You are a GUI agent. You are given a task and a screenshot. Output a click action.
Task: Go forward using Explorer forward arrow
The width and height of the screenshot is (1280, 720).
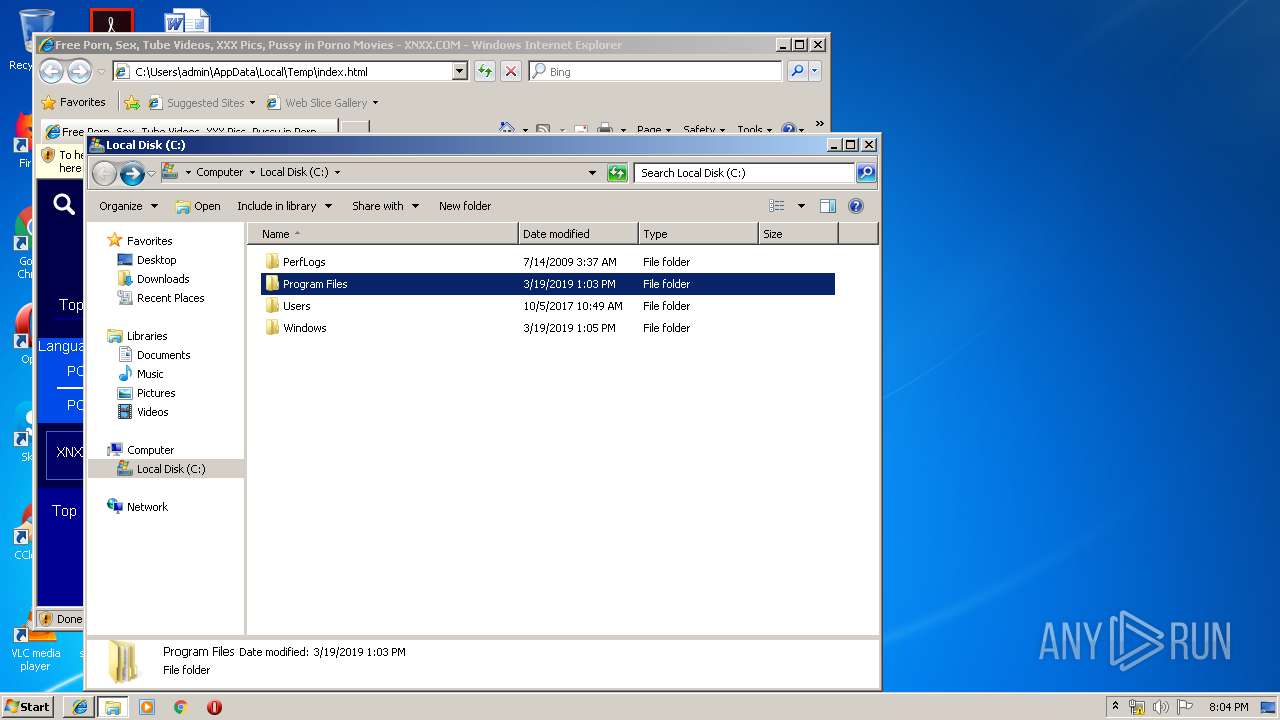(x=132, y=173)
